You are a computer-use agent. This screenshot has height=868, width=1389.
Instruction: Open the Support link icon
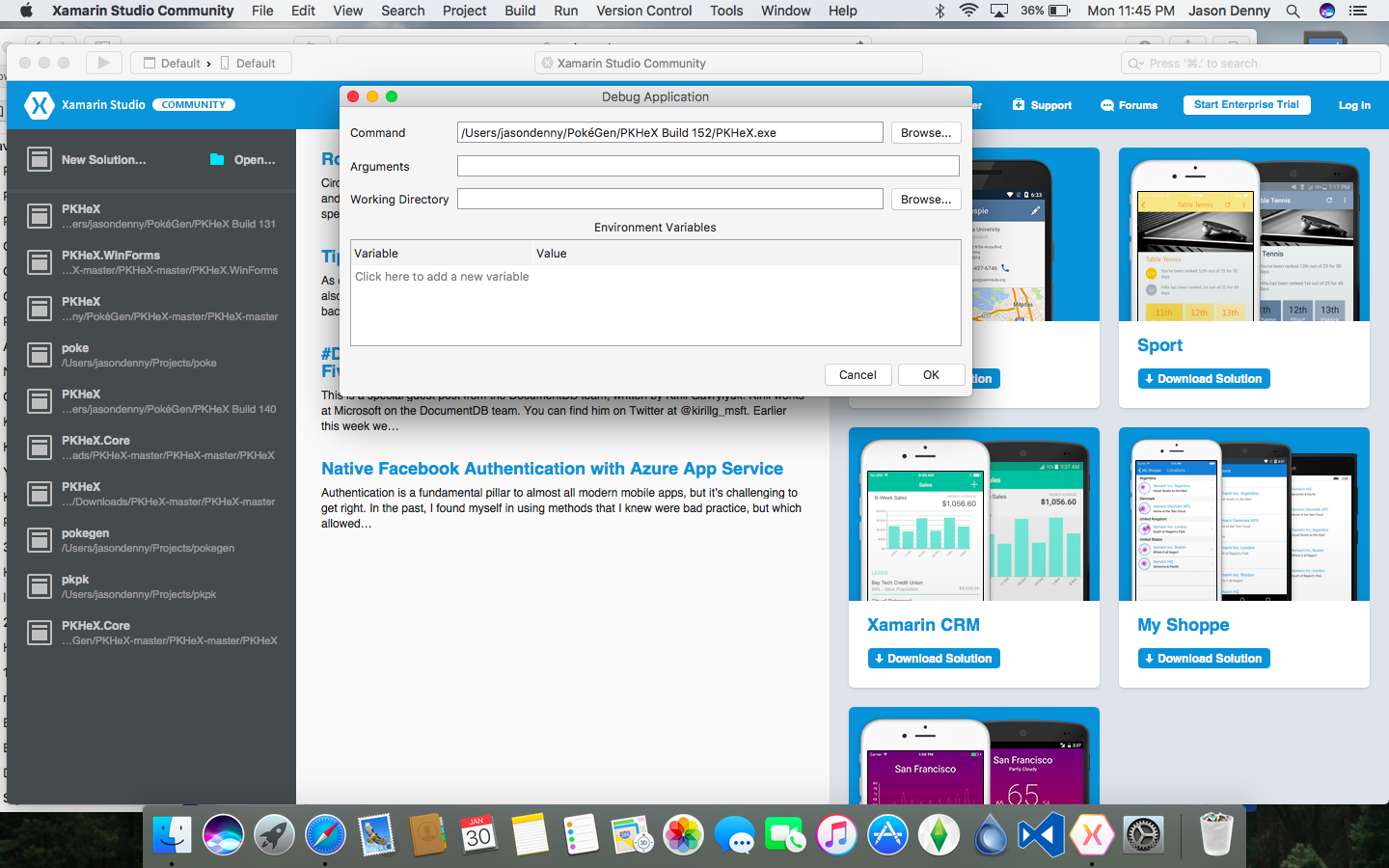pyautogui.click(x=1019, y=105)
